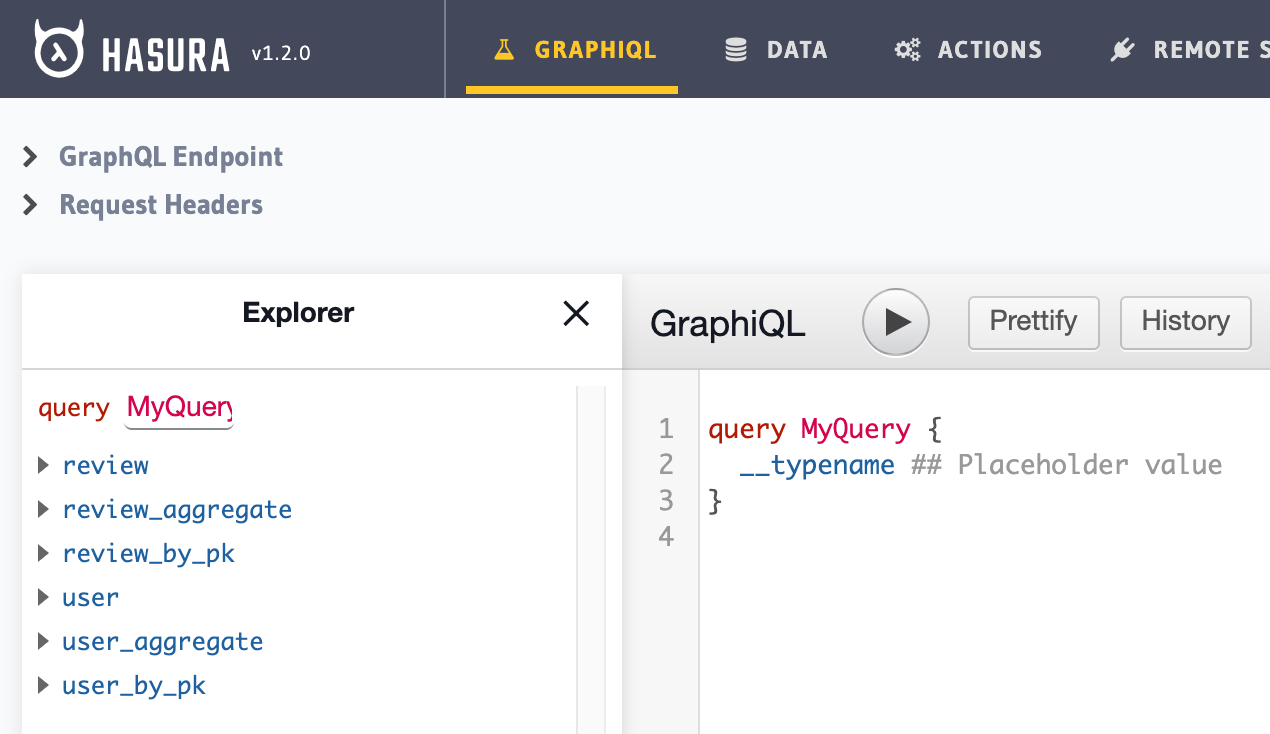Select the review_aggregate field label
Image resolution: width=1270 pixels, height=734 pixels.
(177, 509)
